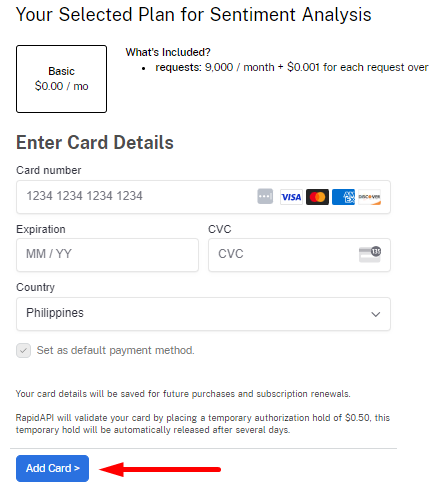Click the CVC card-back hint icon

(370, 254)
